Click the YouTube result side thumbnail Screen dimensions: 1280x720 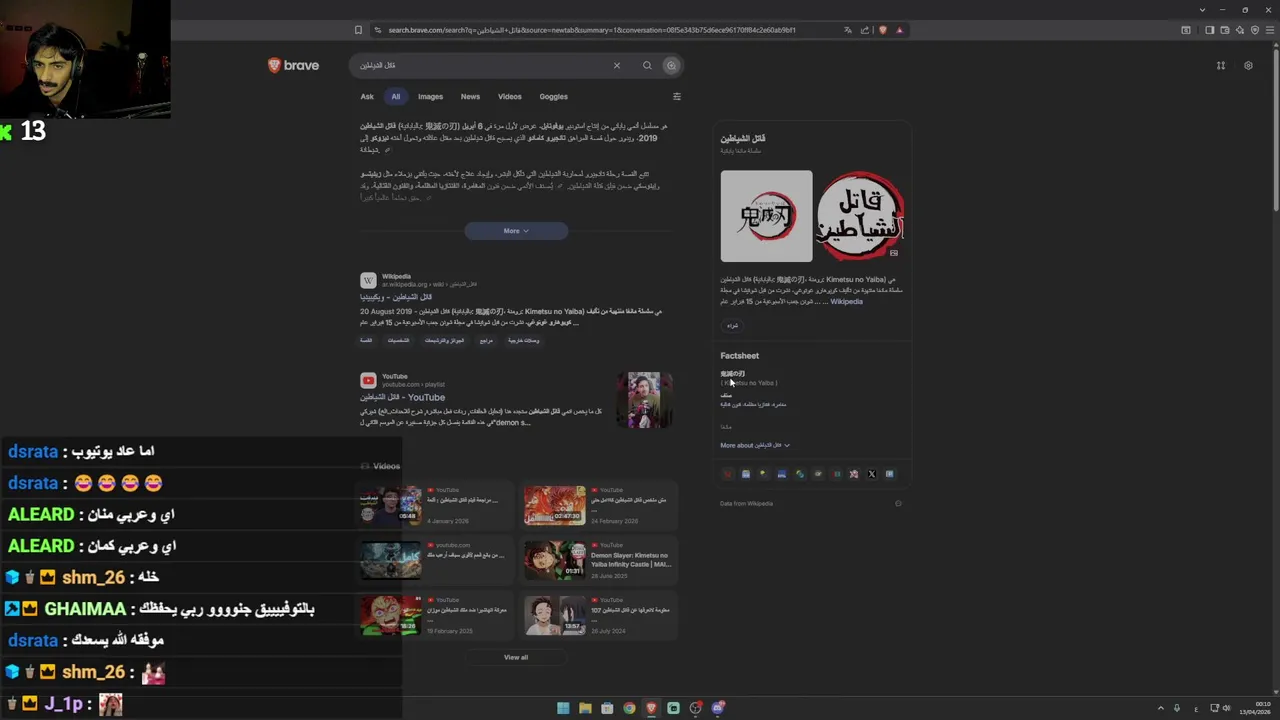click(x=644, y=400)
